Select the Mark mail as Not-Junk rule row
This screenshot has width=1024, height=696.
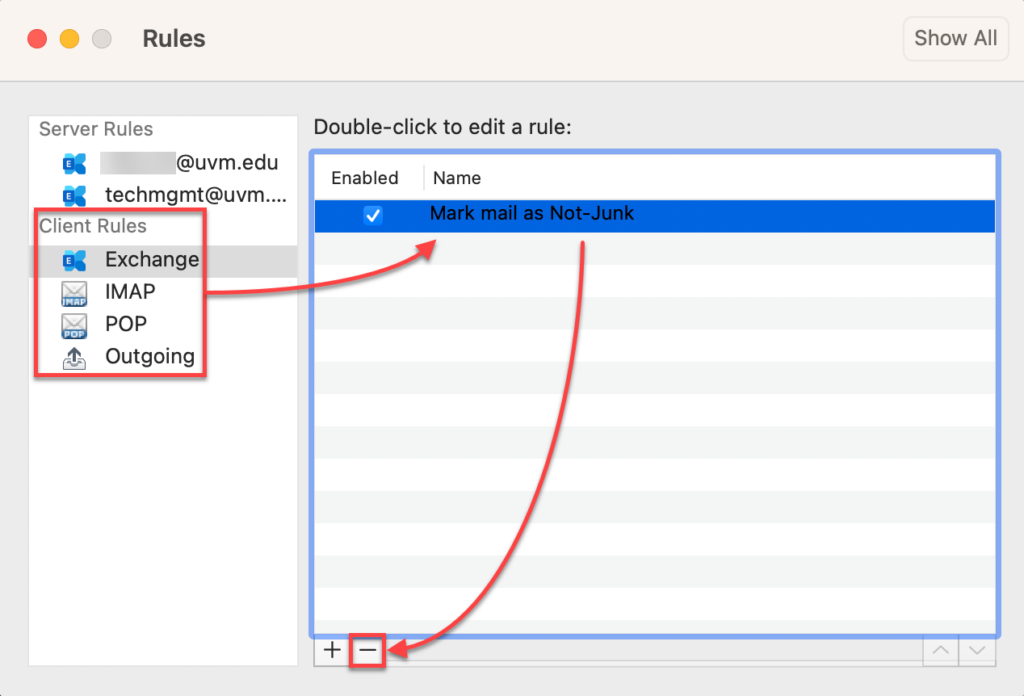coord(530,213)
